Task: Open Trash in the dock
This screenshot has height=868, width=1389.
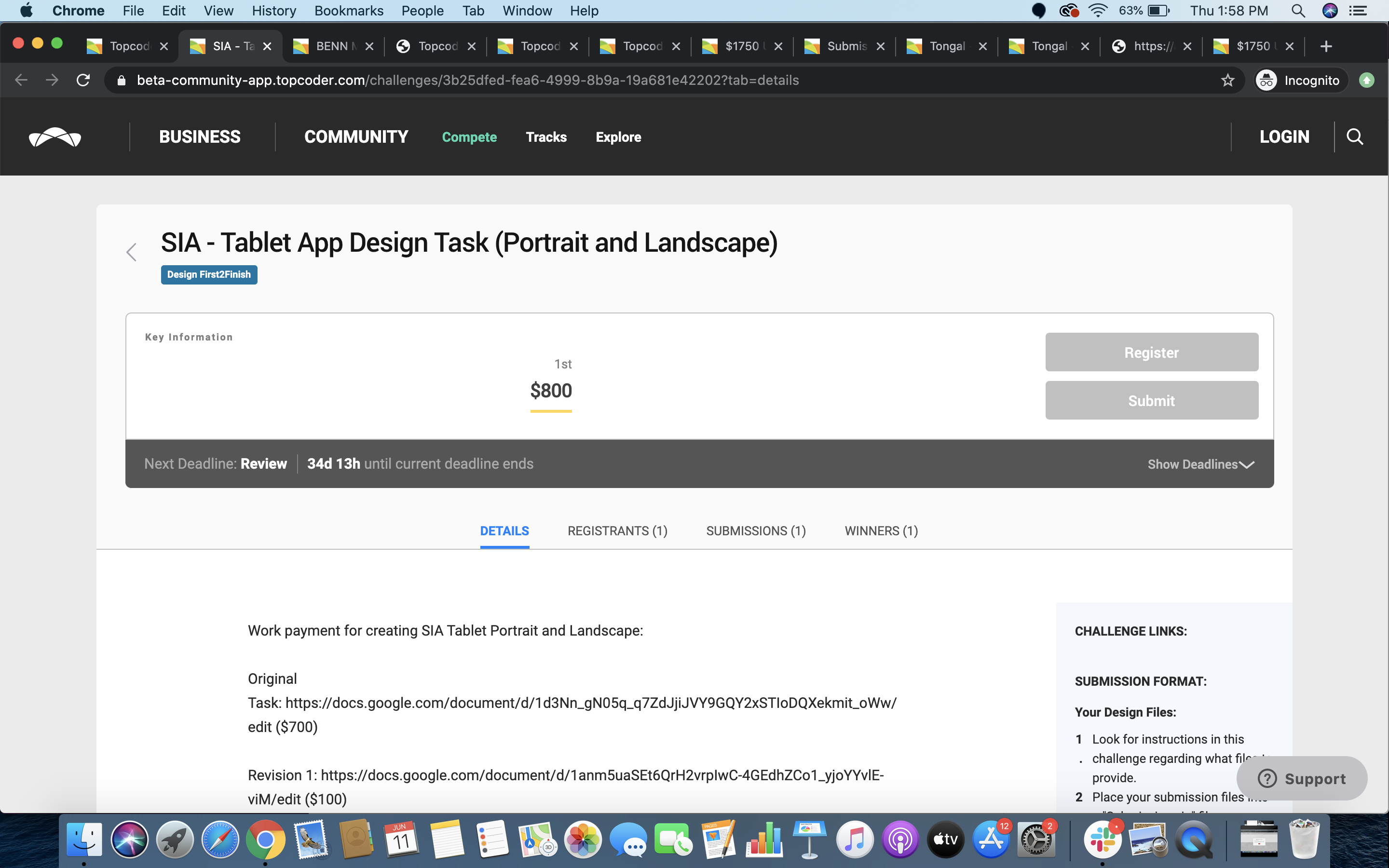Action: click(x=1304, y=839)
